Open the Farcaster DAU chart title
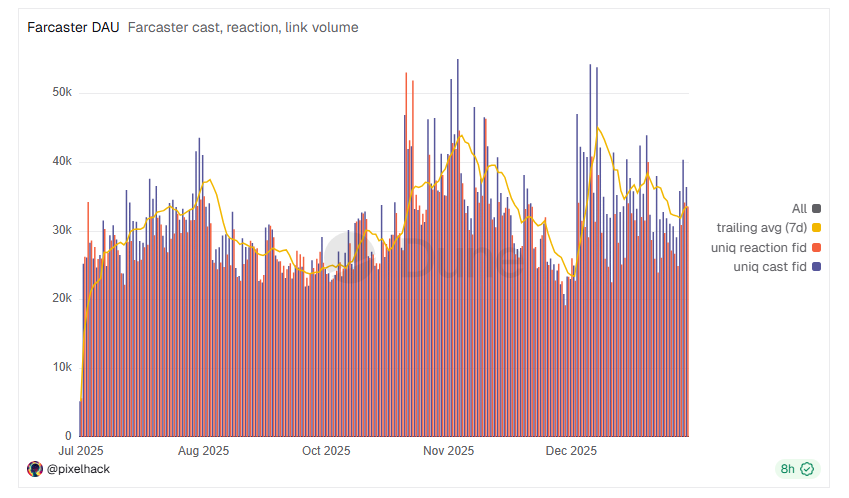Viewport: 849px width, 498px height. click(73, 27)
